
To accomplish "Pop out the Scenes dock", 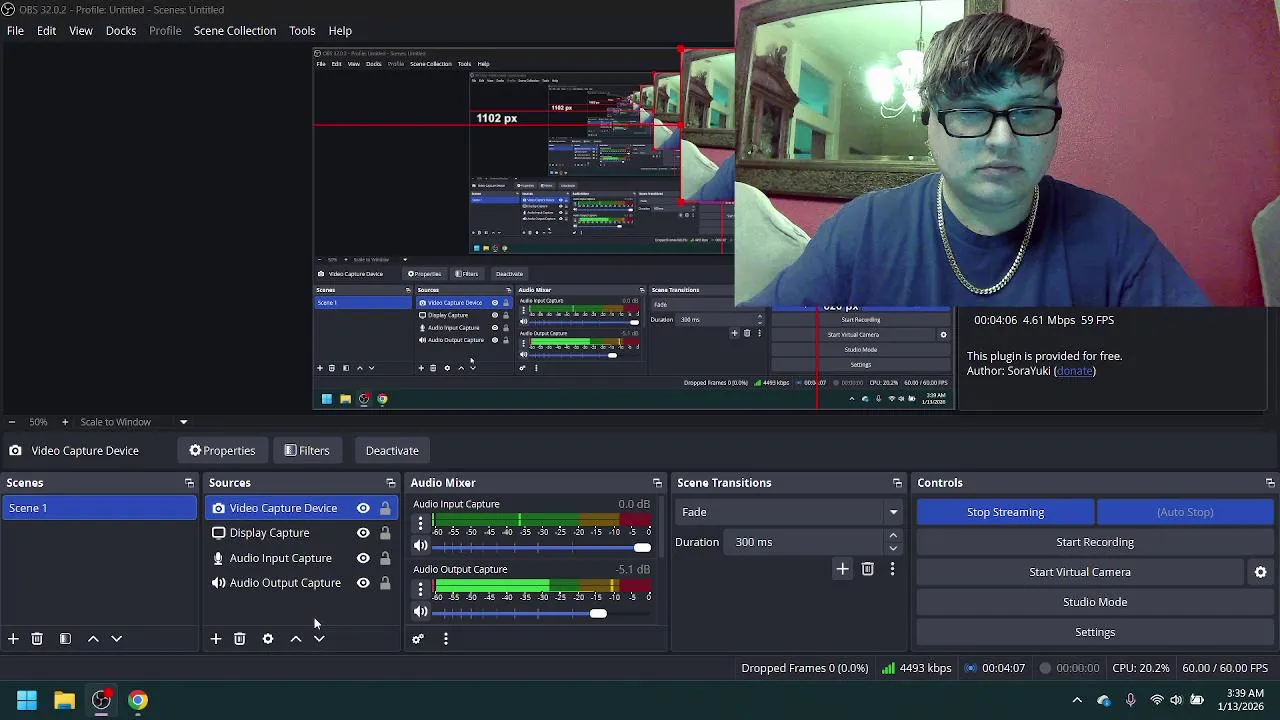I will click(189, 483).
